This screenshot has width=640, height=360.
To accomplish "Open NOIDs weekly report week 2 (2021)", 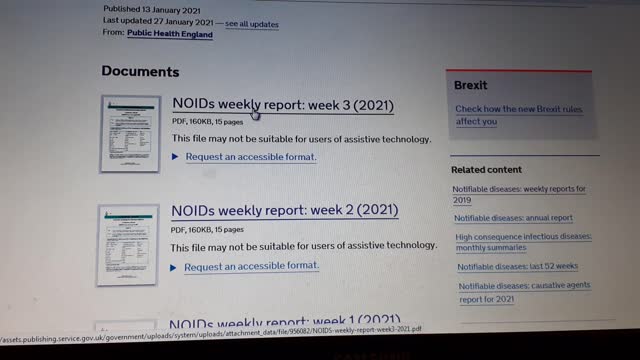I will (284, 210).
